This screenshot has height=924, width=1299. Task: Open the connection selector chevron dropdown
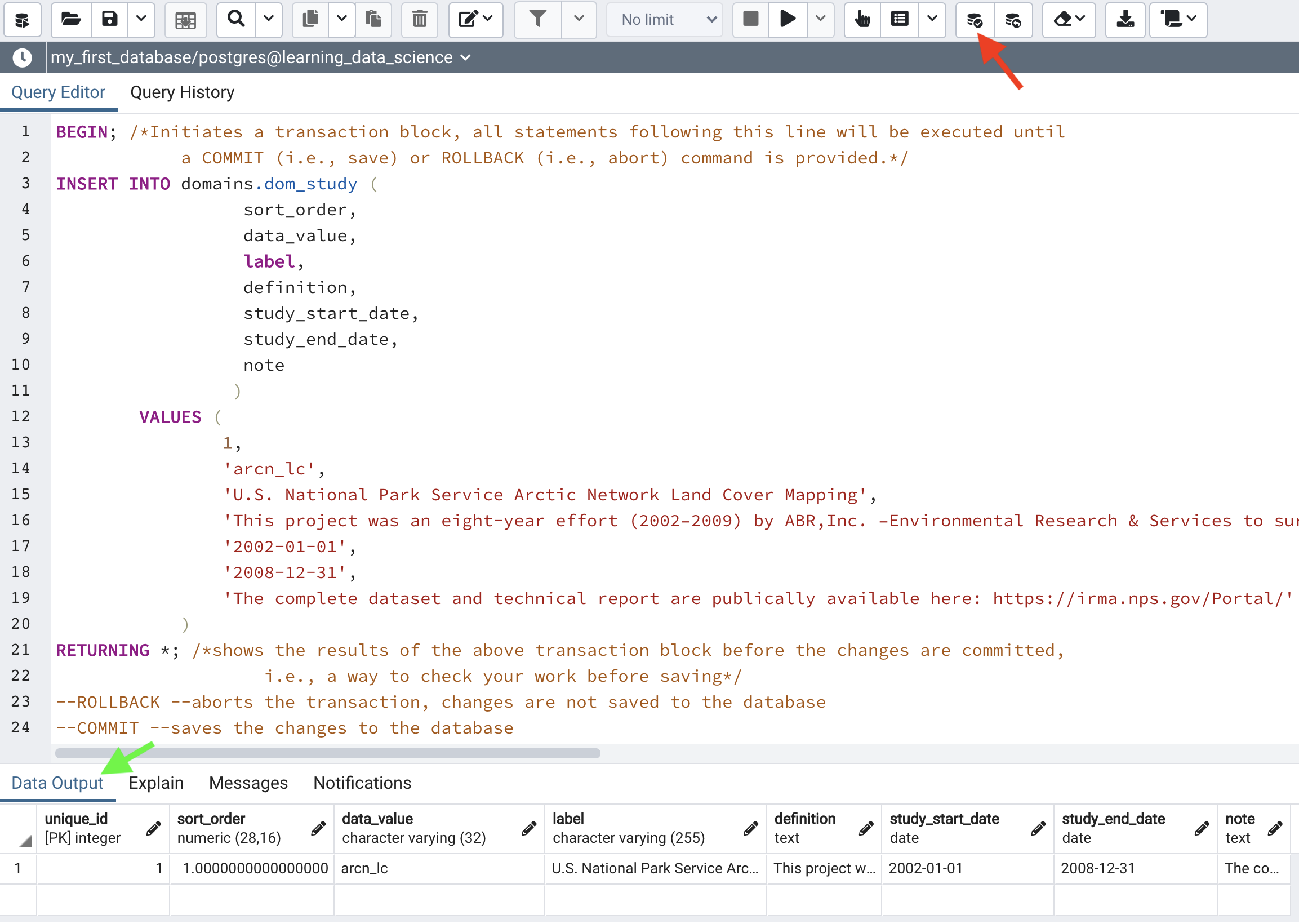click(x=466, y=57)
